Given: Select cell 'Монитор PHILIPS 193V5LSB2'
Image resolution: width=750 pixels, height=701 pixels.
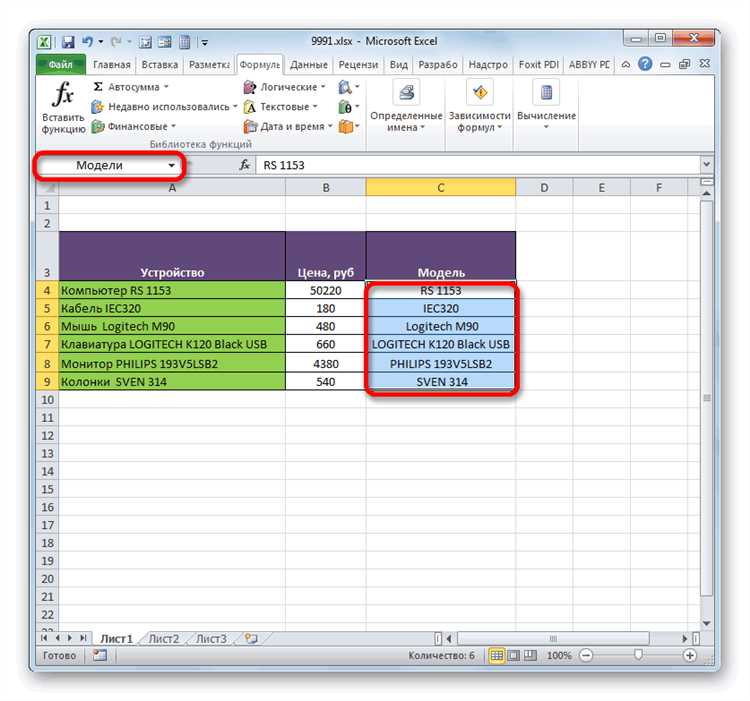Looking at the screenshot, I should pyautogui.click(x=172, y=363).
